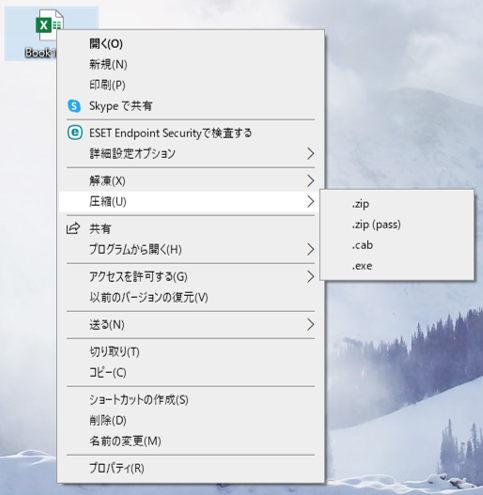Click the Skype icon in context menu
Viewport: 483px width, 495px height.
click(x=74, y=106)
